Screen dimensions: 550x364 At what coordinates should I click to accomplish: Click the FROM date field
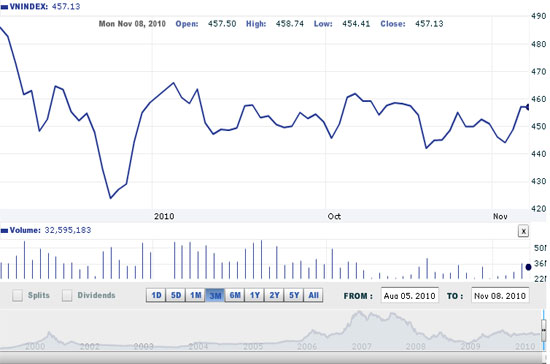click(409, 296)
